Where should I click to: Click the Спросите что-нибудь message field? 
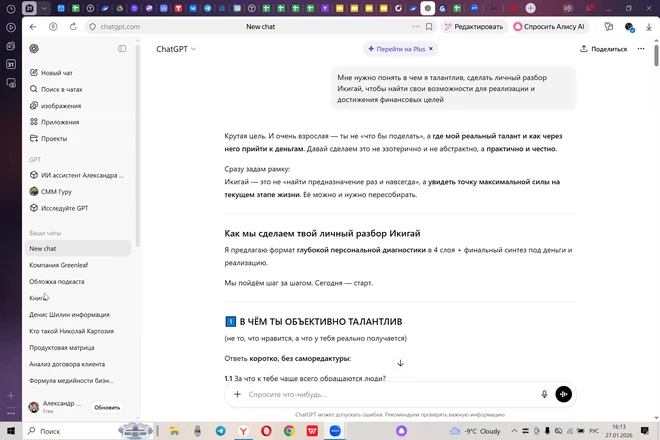tap(390, 394)
